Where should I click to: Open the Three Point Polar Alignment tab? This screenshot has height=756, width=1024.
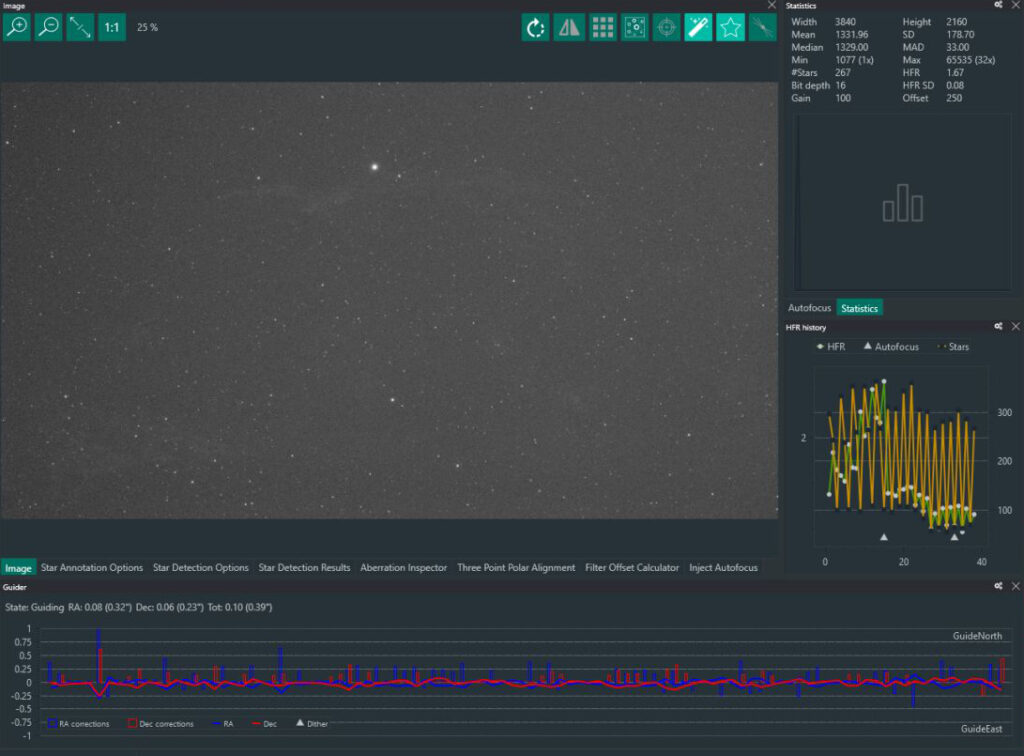click(516, 568)
